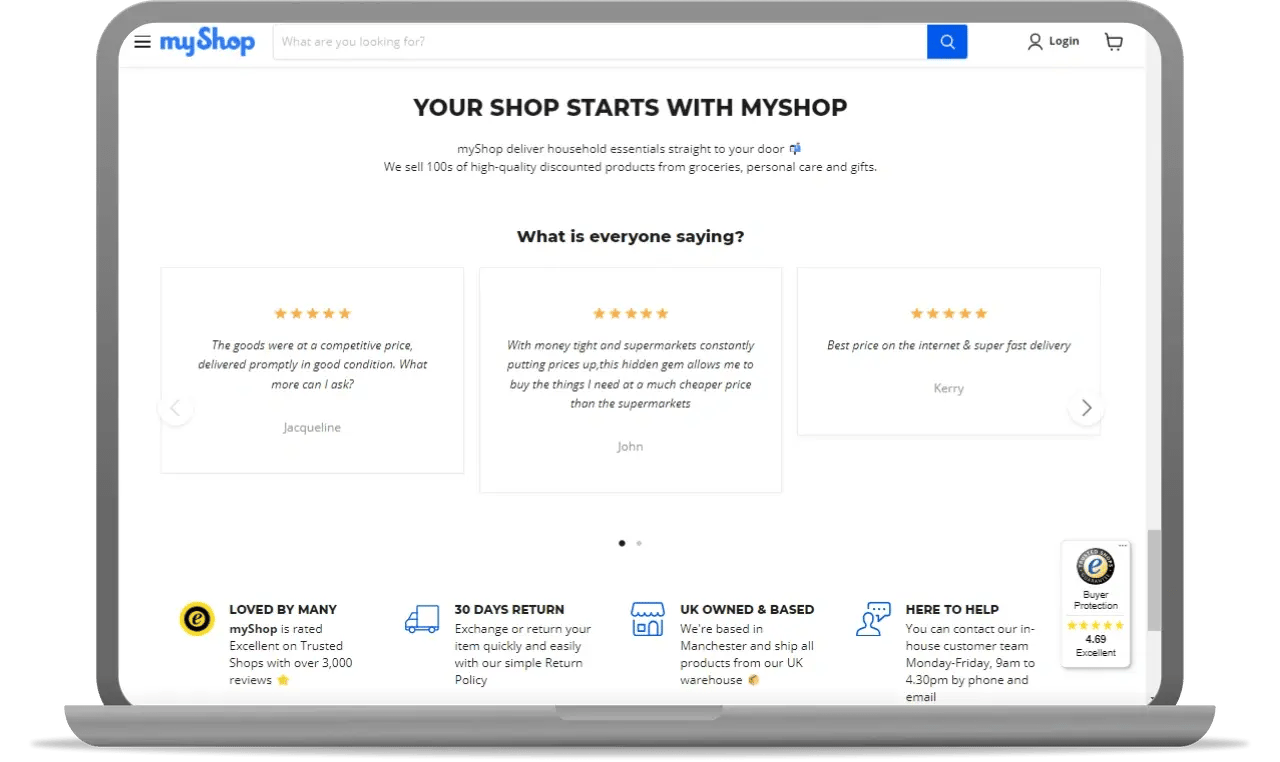Click reviewer name 'Jacqueline'
This screenshot has height=762, width=1280.
pos(312,428)
